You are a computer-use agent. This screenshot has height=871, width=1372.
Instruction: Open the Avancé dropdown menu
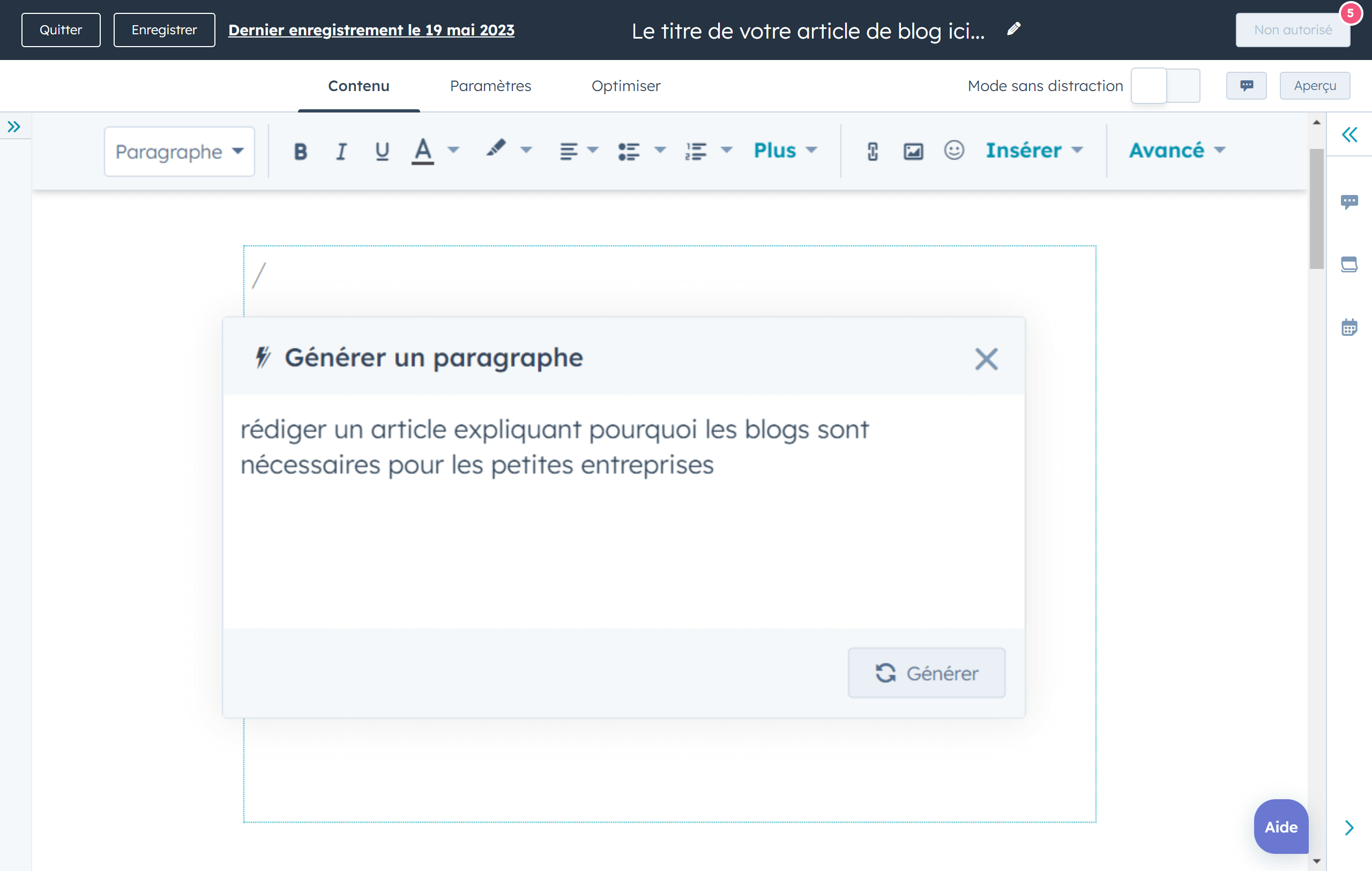tap(1177, 151)
